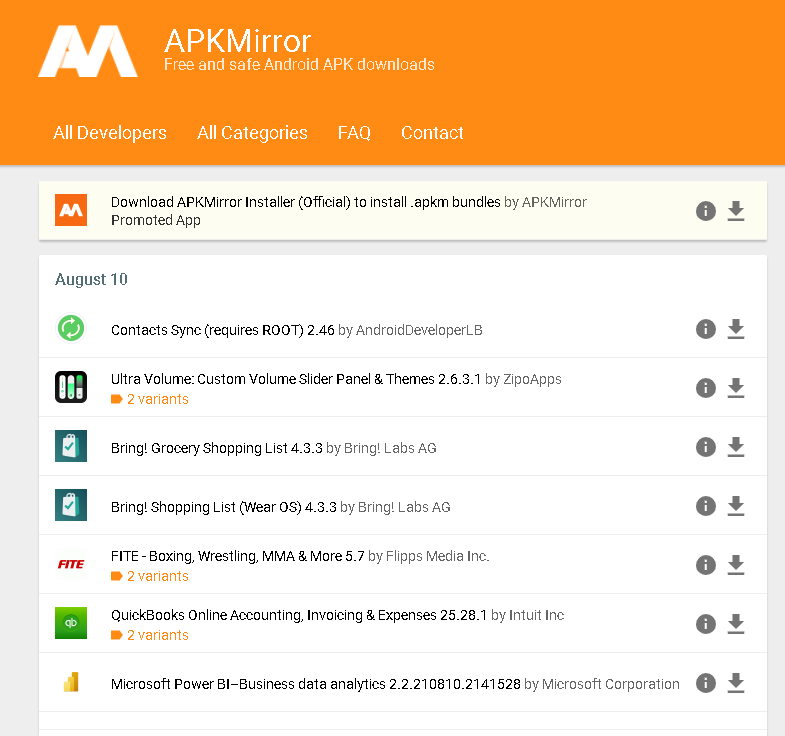This screenshot has width=785, height=736.
Task: Download Ultra Volume via its download icon
Action: [x=736, y=388]
